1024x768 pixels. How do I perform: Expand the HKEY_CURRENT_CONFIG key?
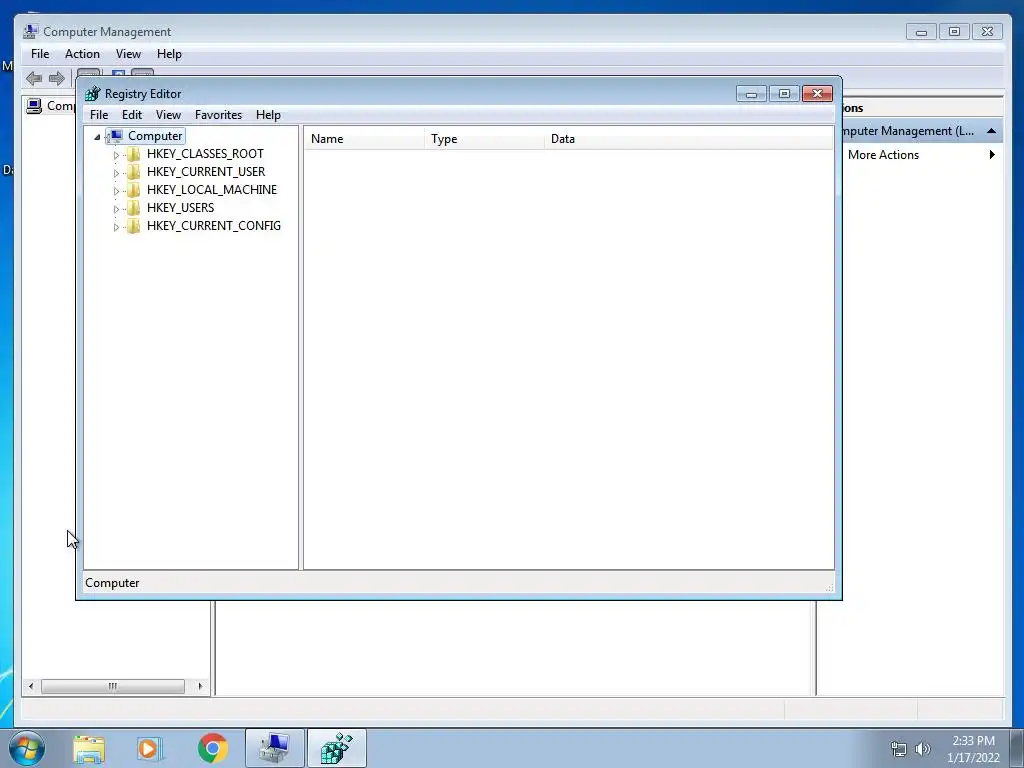click(x=116, y=227)
